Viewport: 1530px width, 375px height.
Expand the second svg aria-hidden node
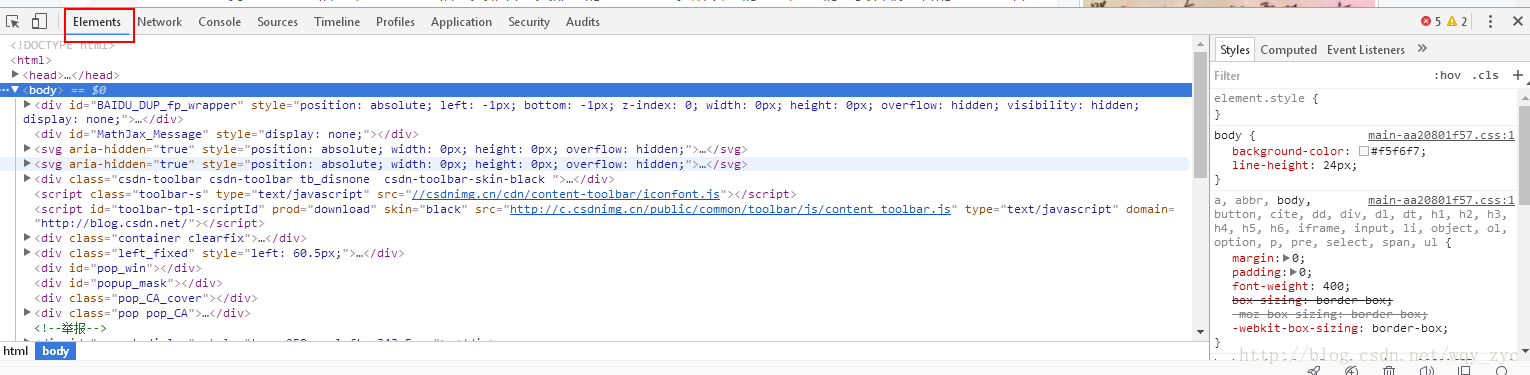click(28, 164)
